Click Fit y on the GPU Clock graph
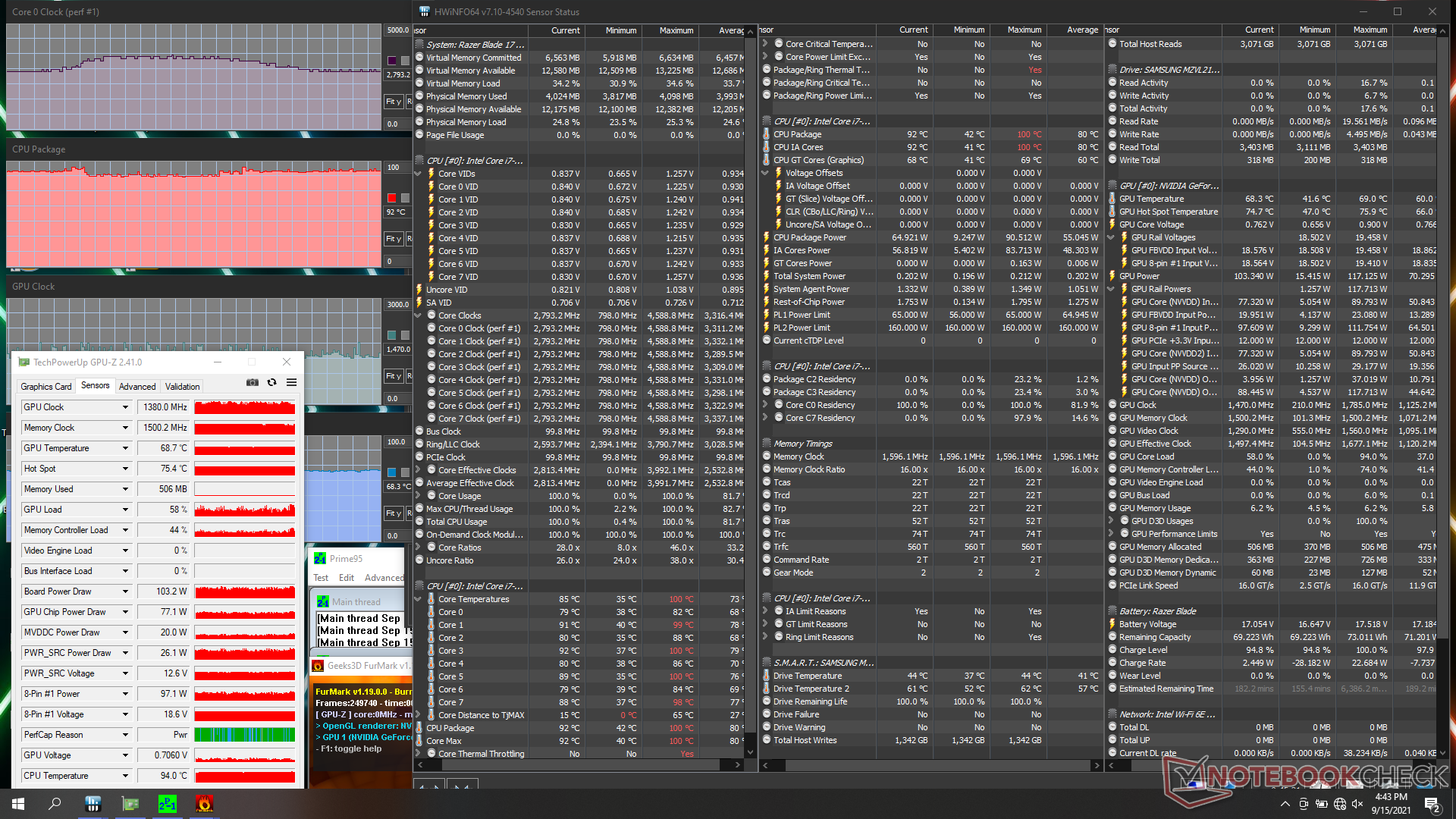This screenshot has height=819, width=1456. coord(394,376)
